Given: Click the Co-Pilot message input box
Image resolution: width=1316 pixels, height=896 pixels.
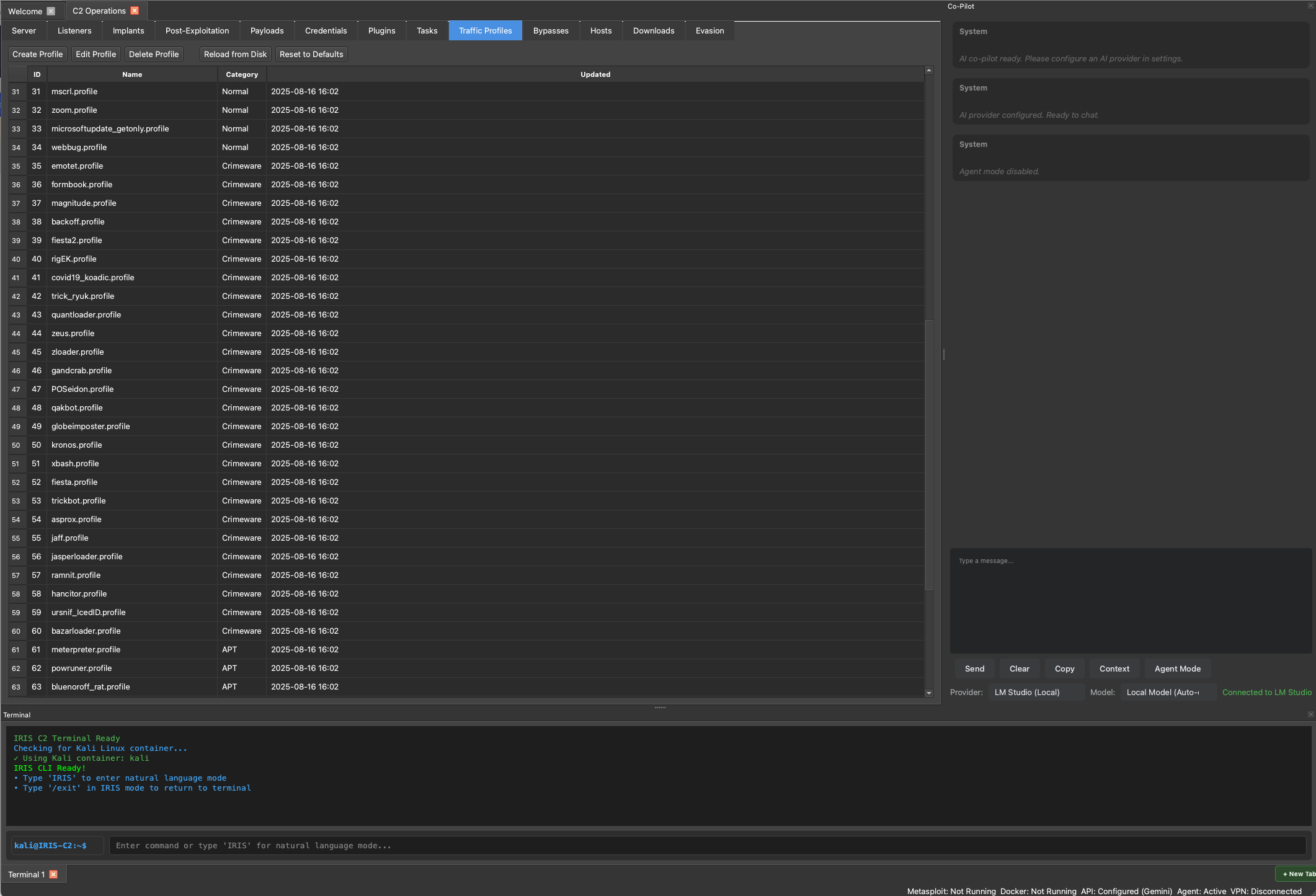Looking at the screenshot, I should (1131, 600).
